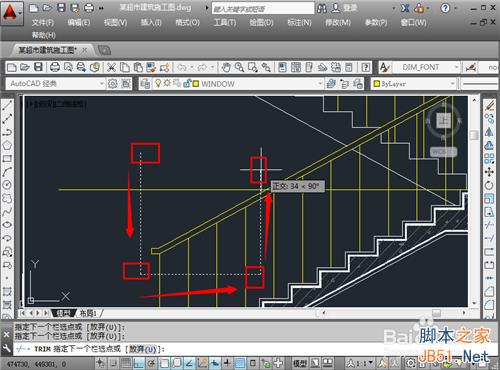Toggle Grid Display in status bar
This screenshot has width=500, height=370.
[126, 363]
